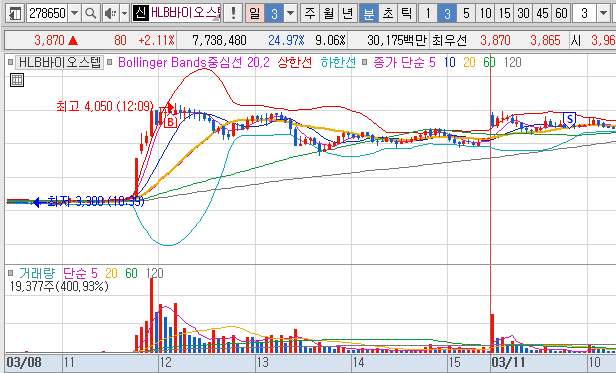Click the 30,175백만 trading value
Image resolution: width=616 pixels, height=373 pixels.
(x=397, y=40)
